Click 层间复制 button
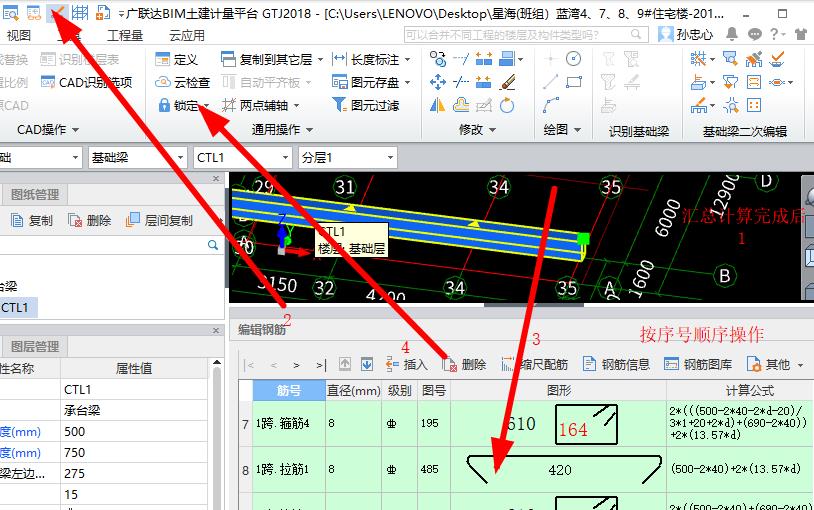This screenshot has width=814, height=510. tap(159, 221)
